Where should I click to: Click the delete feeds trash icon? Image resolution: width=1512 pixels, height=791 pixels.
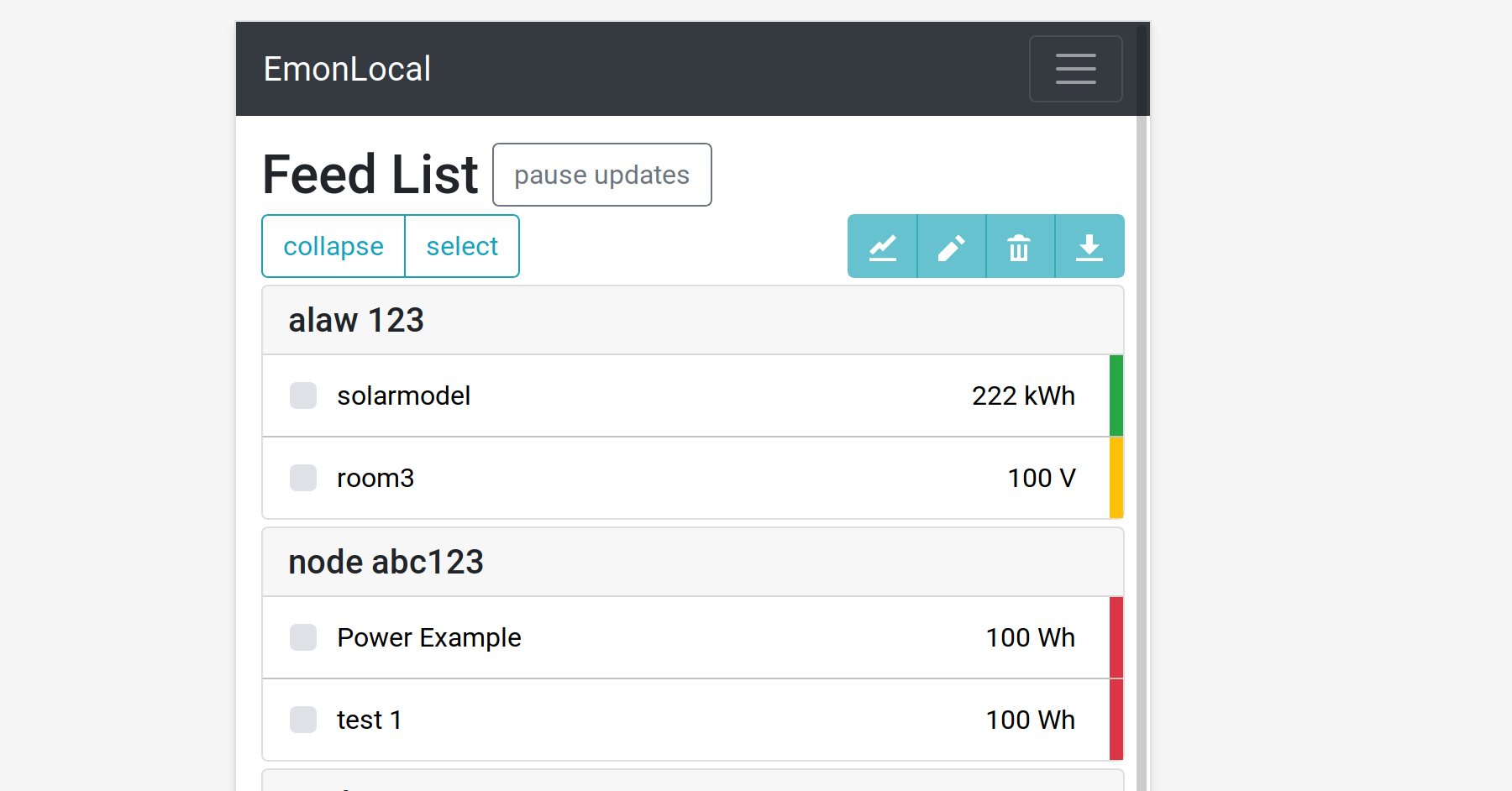[x=1019, y=246]
